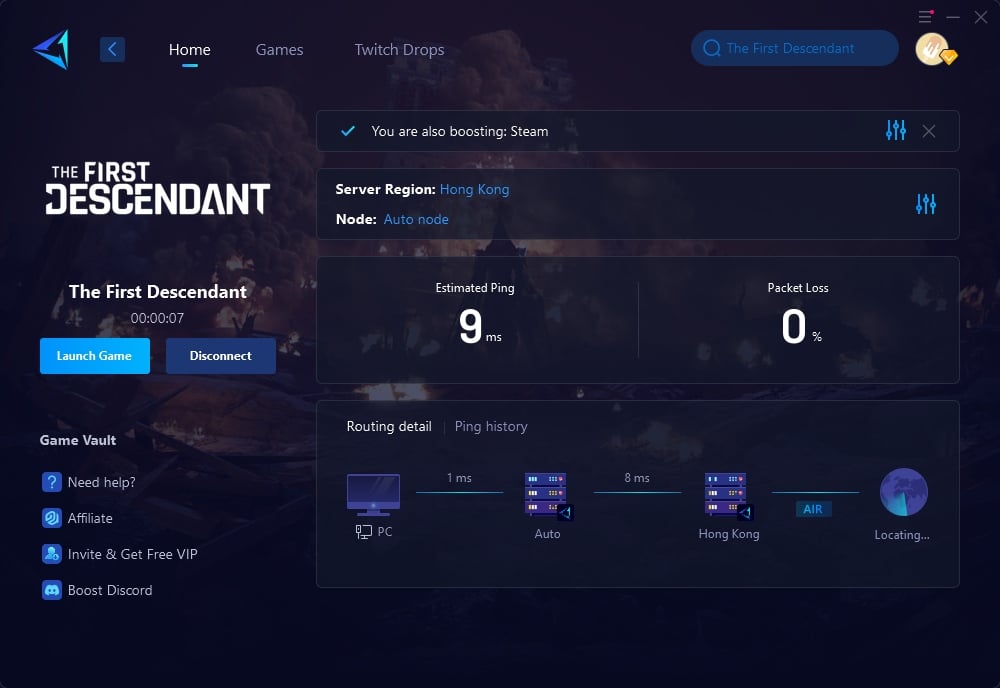Click the magnifier search icon

pyautogui.click(x=712, y=48)
